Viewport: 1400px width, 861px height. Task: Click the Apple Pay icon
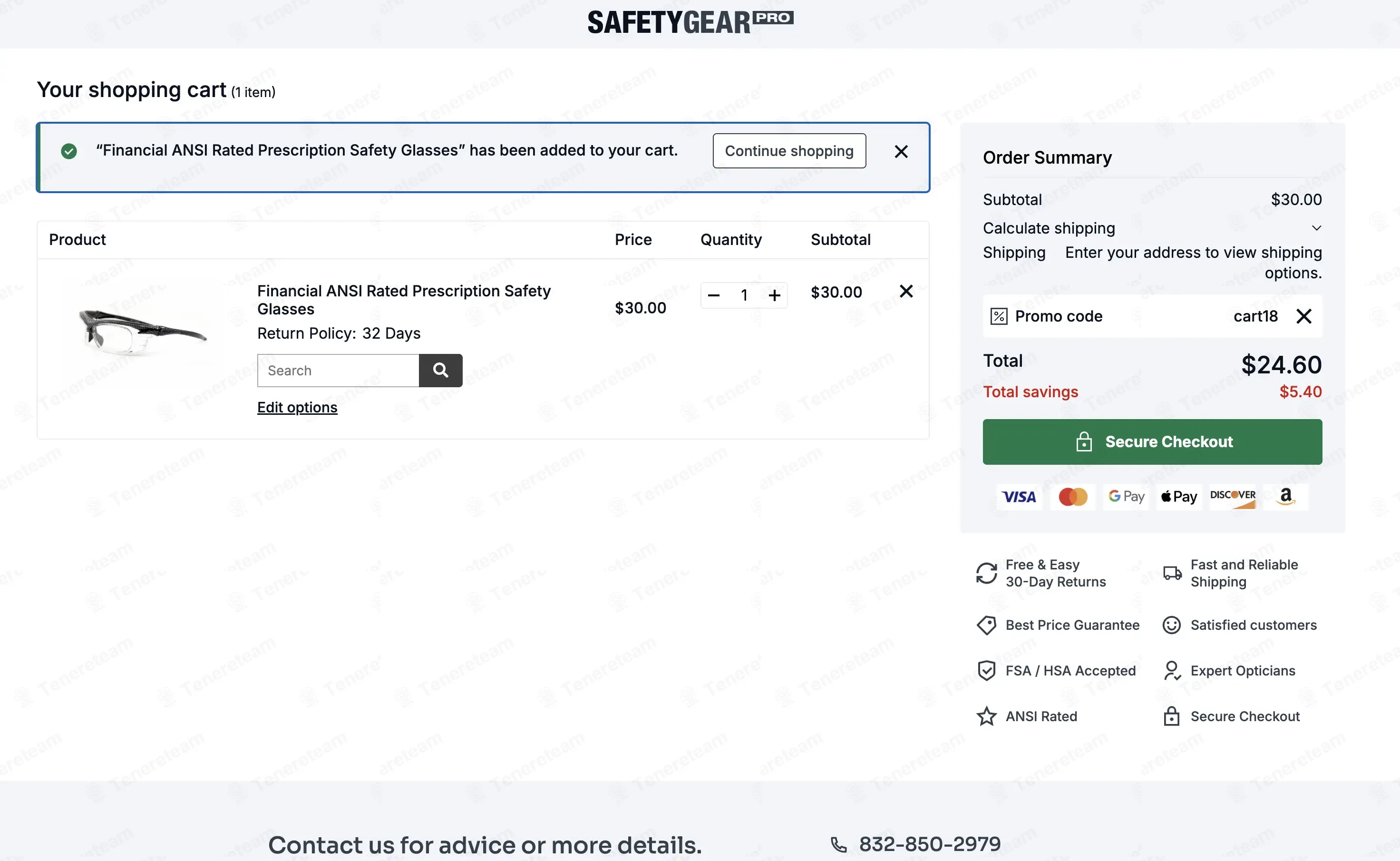(1179, 497)
